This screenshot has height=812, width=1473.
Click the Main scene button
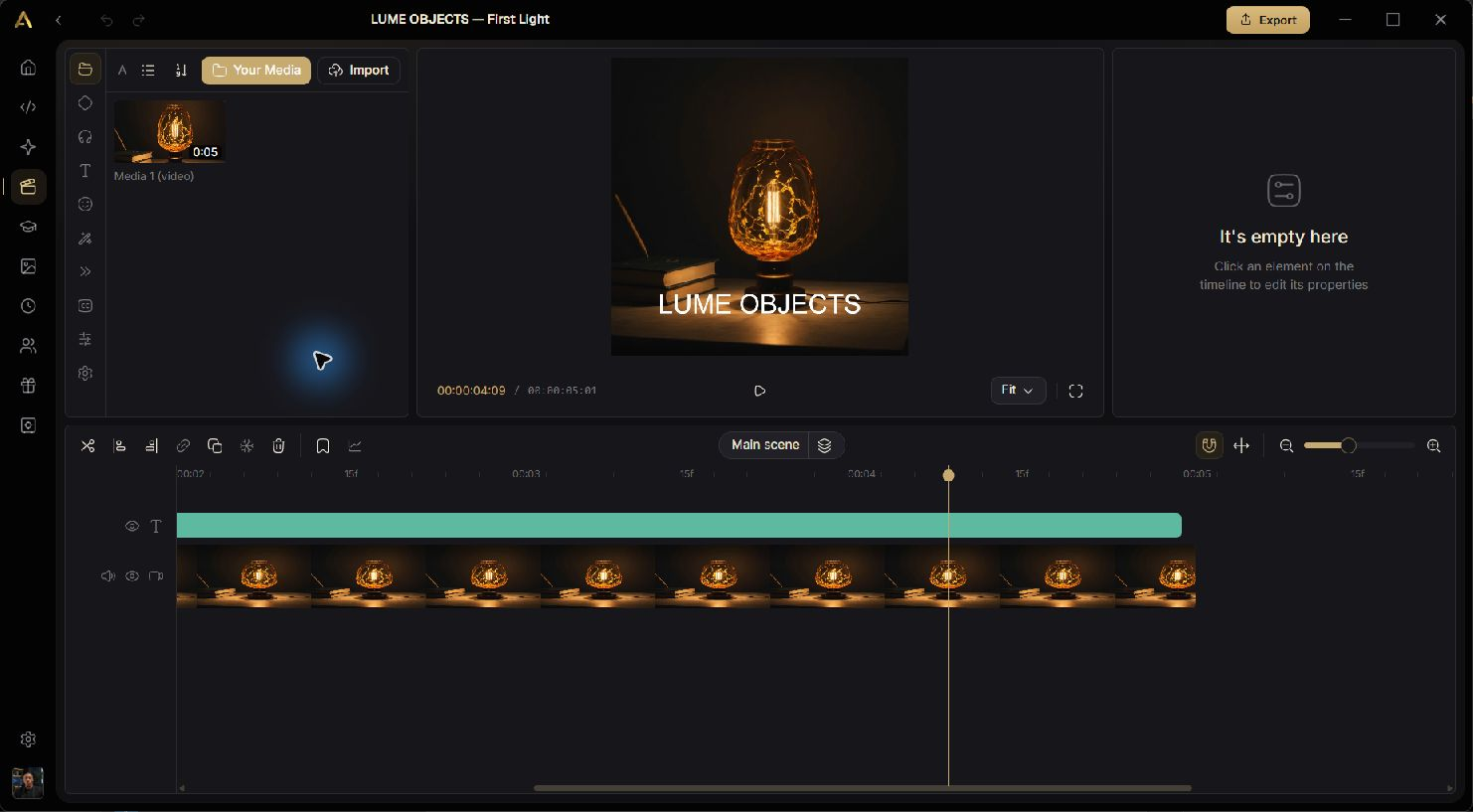click(x=765, y=445)
